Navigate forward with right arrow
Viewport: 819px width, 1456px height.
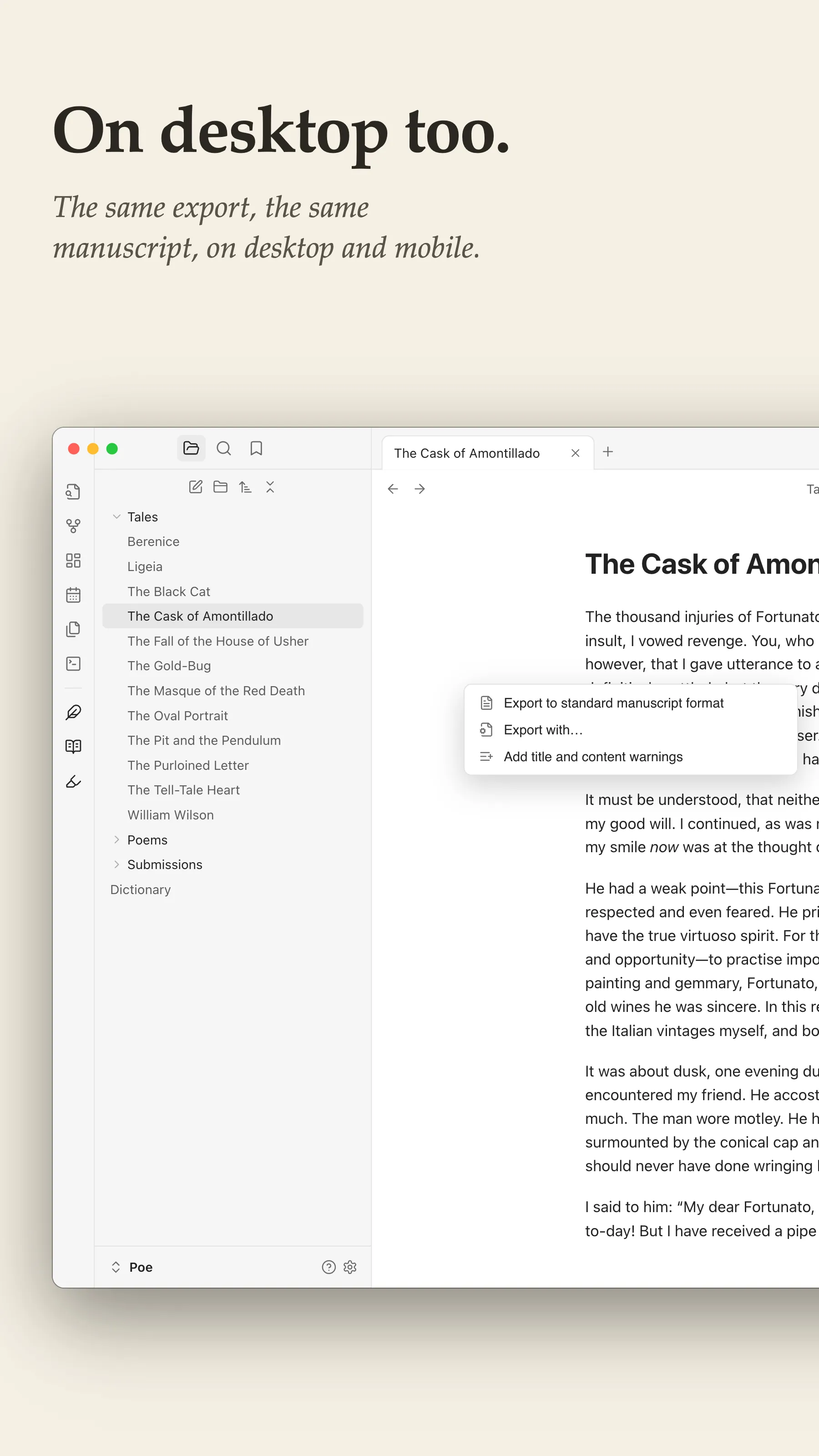click(420, 489)
